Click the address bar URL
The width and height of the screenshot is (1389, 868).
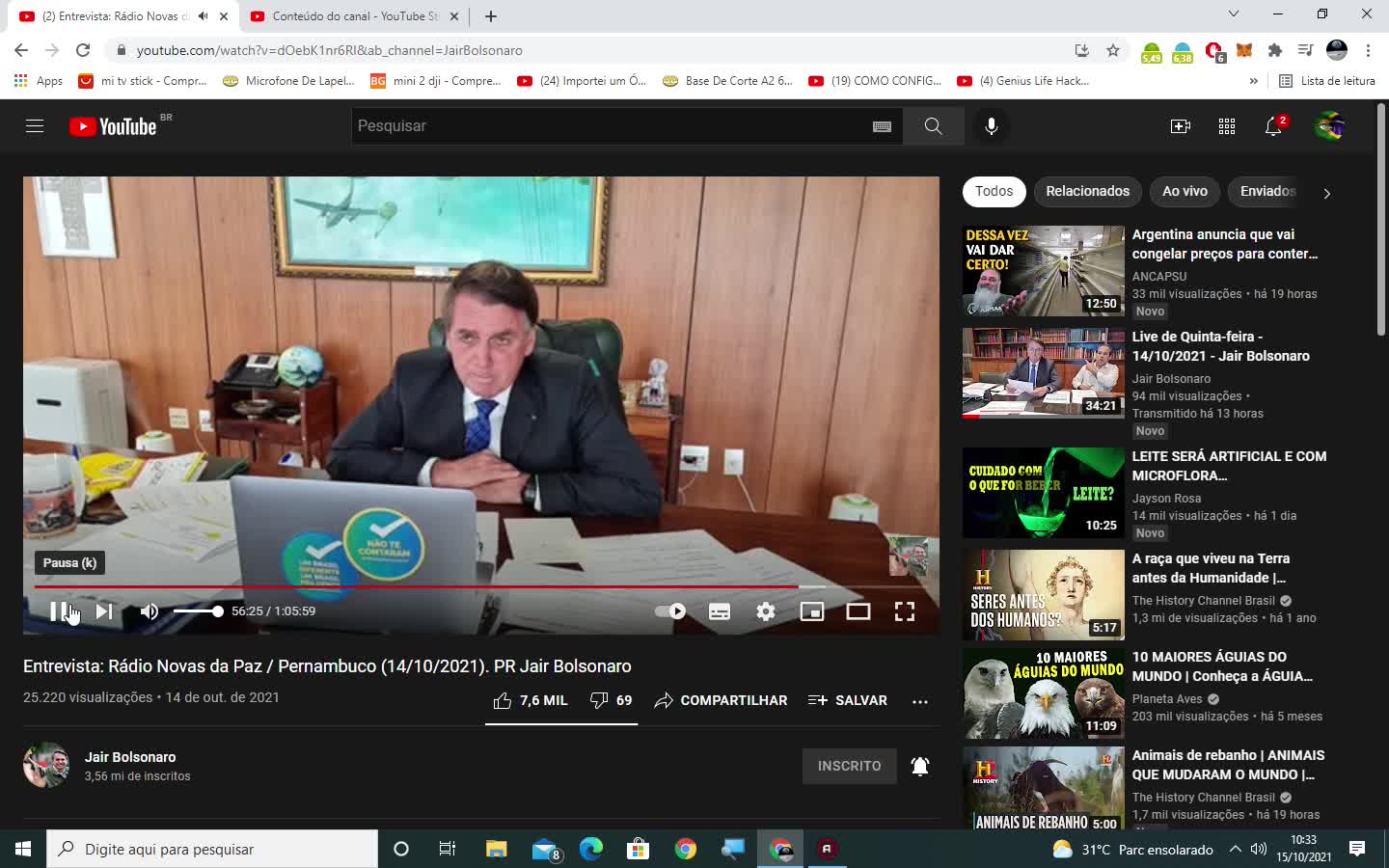pyautogui.click(x=330, y=50)
